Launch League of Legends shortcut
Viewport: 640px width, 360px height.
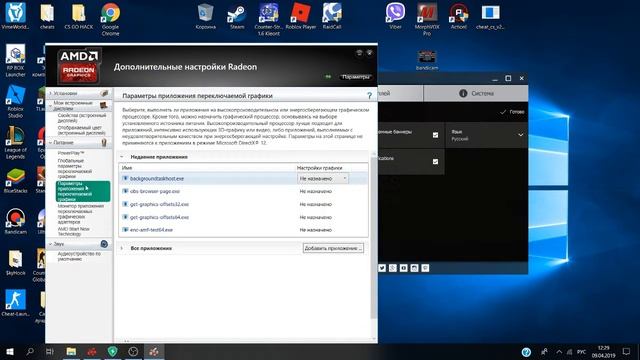[16, 142]
